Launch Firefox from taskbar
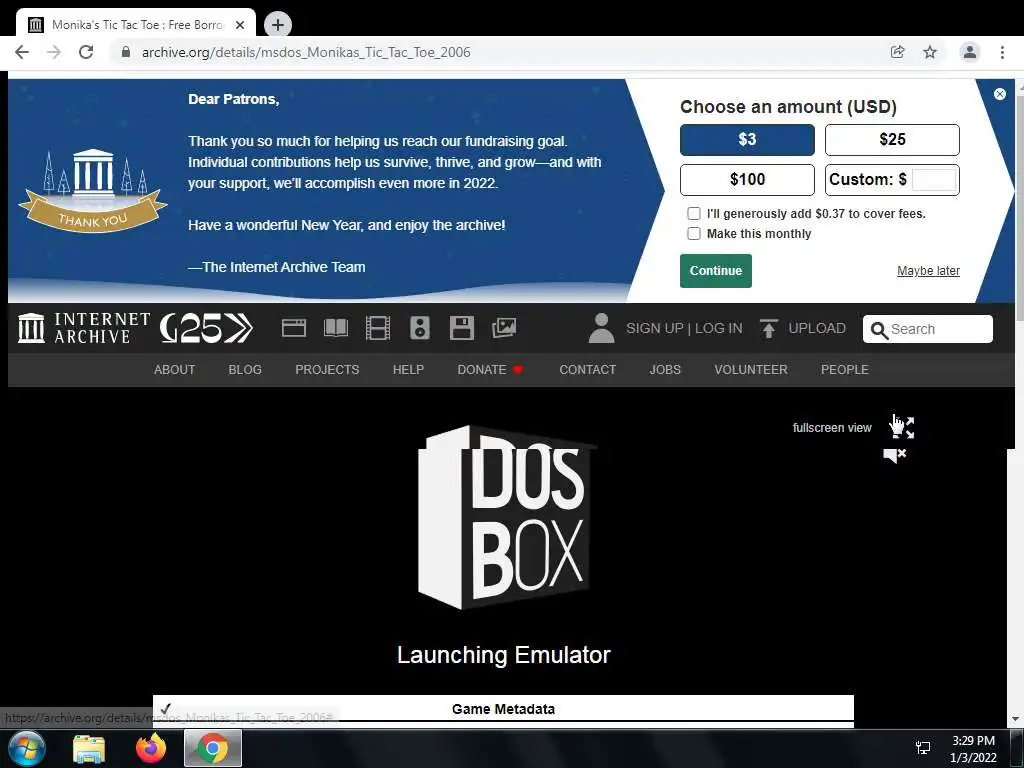Screen dimensions: 1024x768 pyautogui.click(x=151, y=748)
